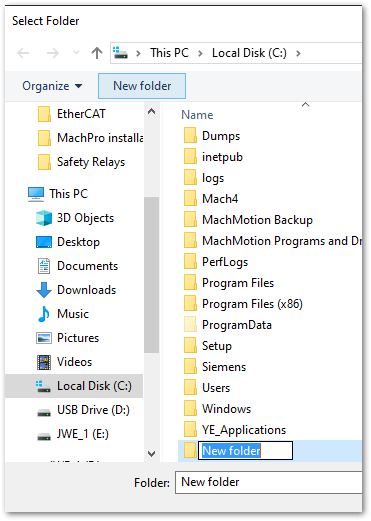371x521 pixels.
Task: Select Local Disk (C:) in navigation pane
Action: click(x=74, y=386)
